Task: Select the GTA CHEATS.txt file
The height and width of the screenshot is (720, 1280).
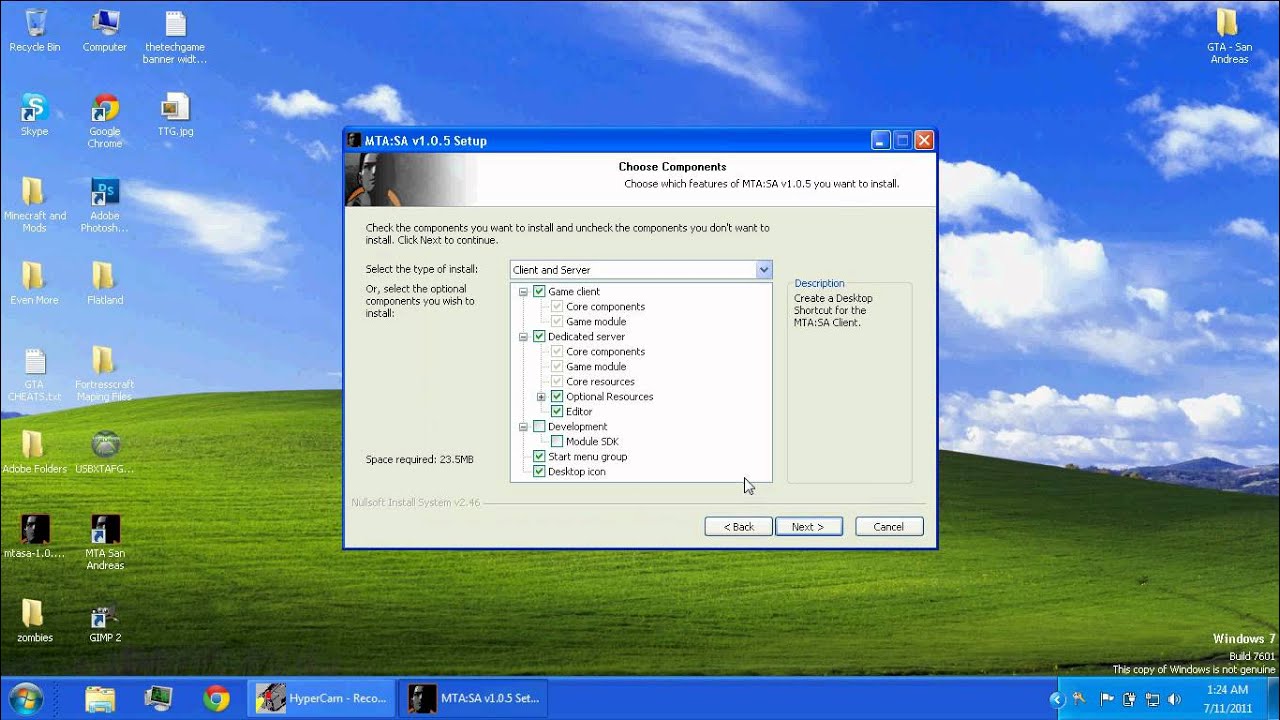Action: 34,374
